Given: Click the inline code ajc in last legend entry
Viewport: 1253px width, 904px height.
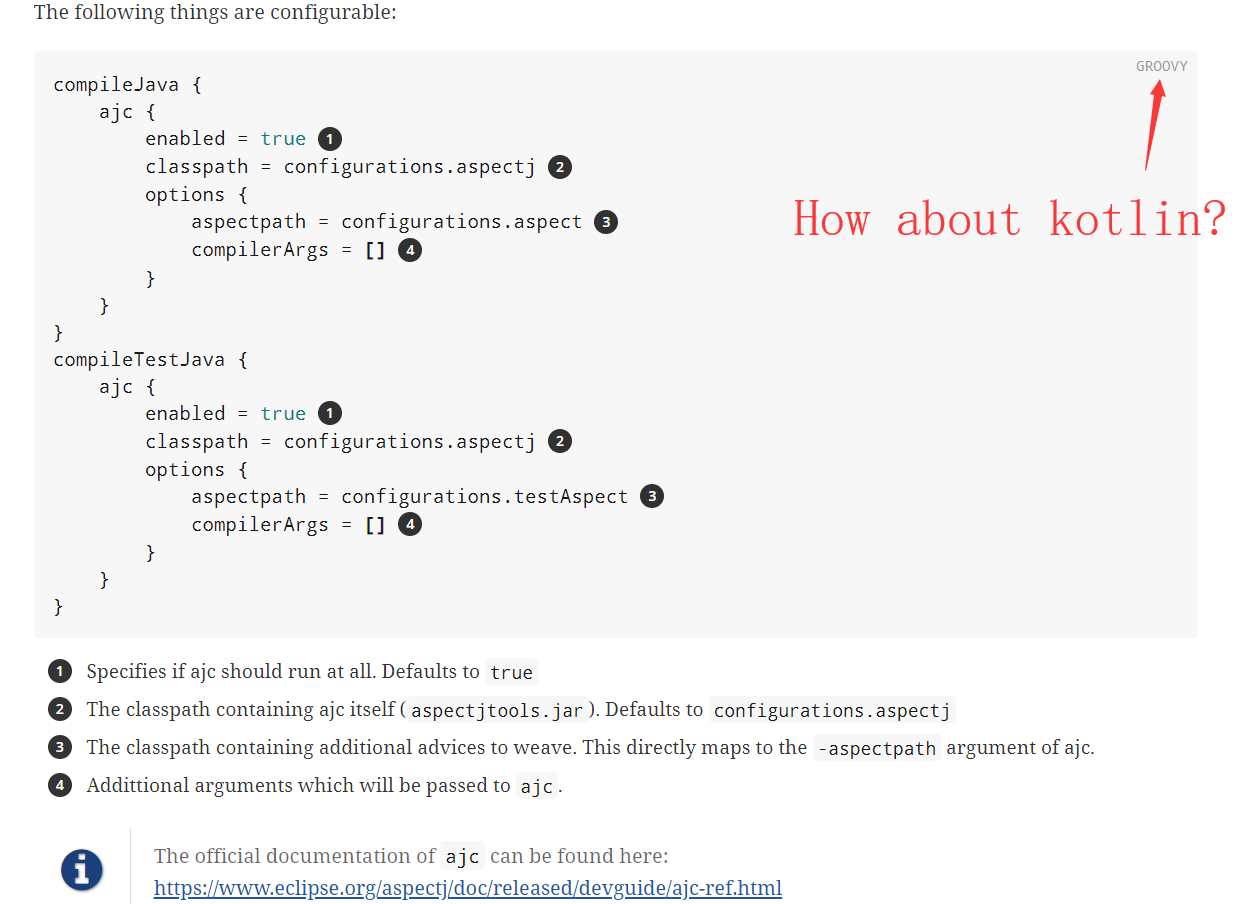Looking at the screenshot, I should pyautogui.click(x=536, y=787).
